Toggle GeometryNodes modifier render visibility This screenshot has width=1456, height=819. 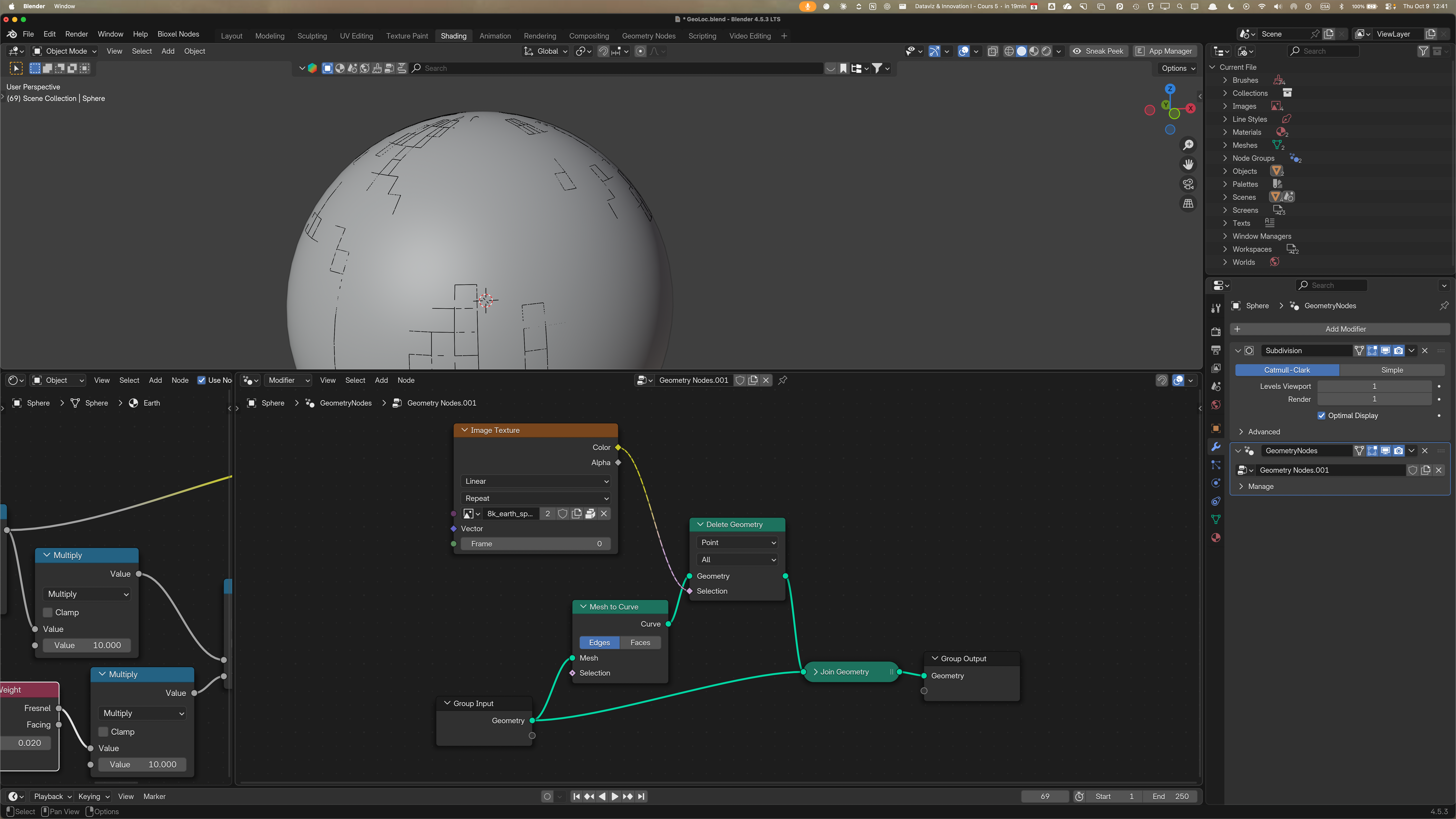tap(1398, 450)
